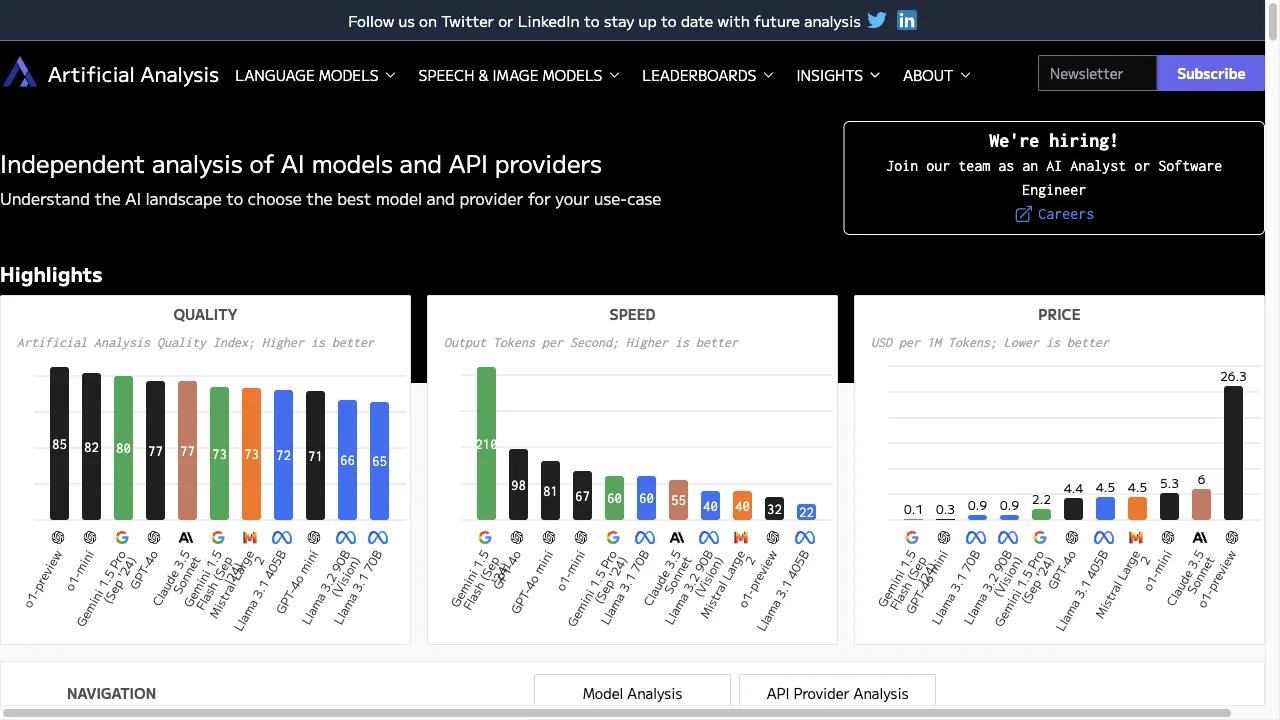Click Google logo under the 0.1 bar in Price chart
The width and height of the screenshot is (1280, 720).
click(x=912, y=538)
